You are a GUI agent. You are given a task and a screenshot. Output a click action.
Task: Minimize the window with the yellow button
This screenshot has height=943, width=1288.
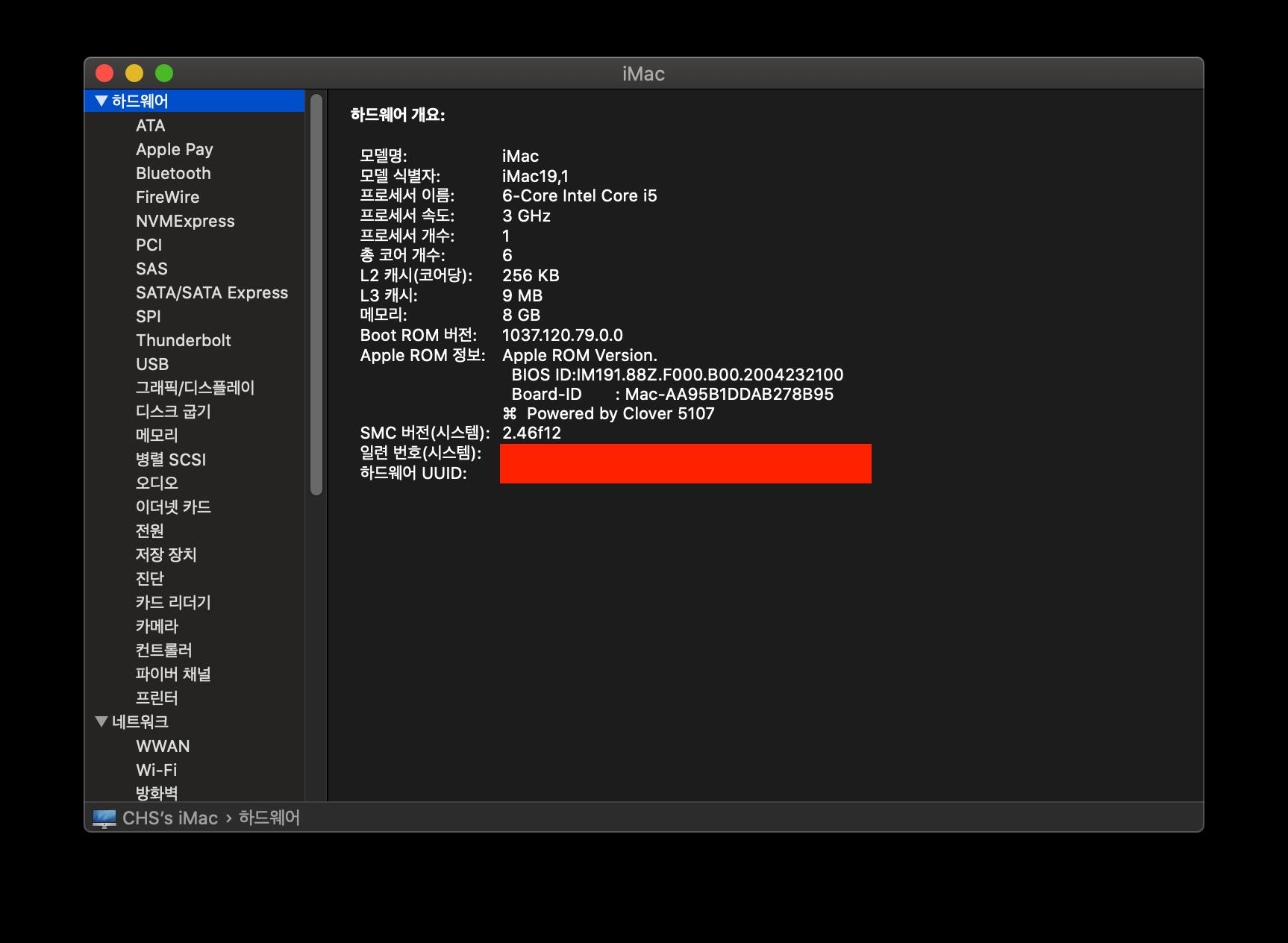coord(134,73)
